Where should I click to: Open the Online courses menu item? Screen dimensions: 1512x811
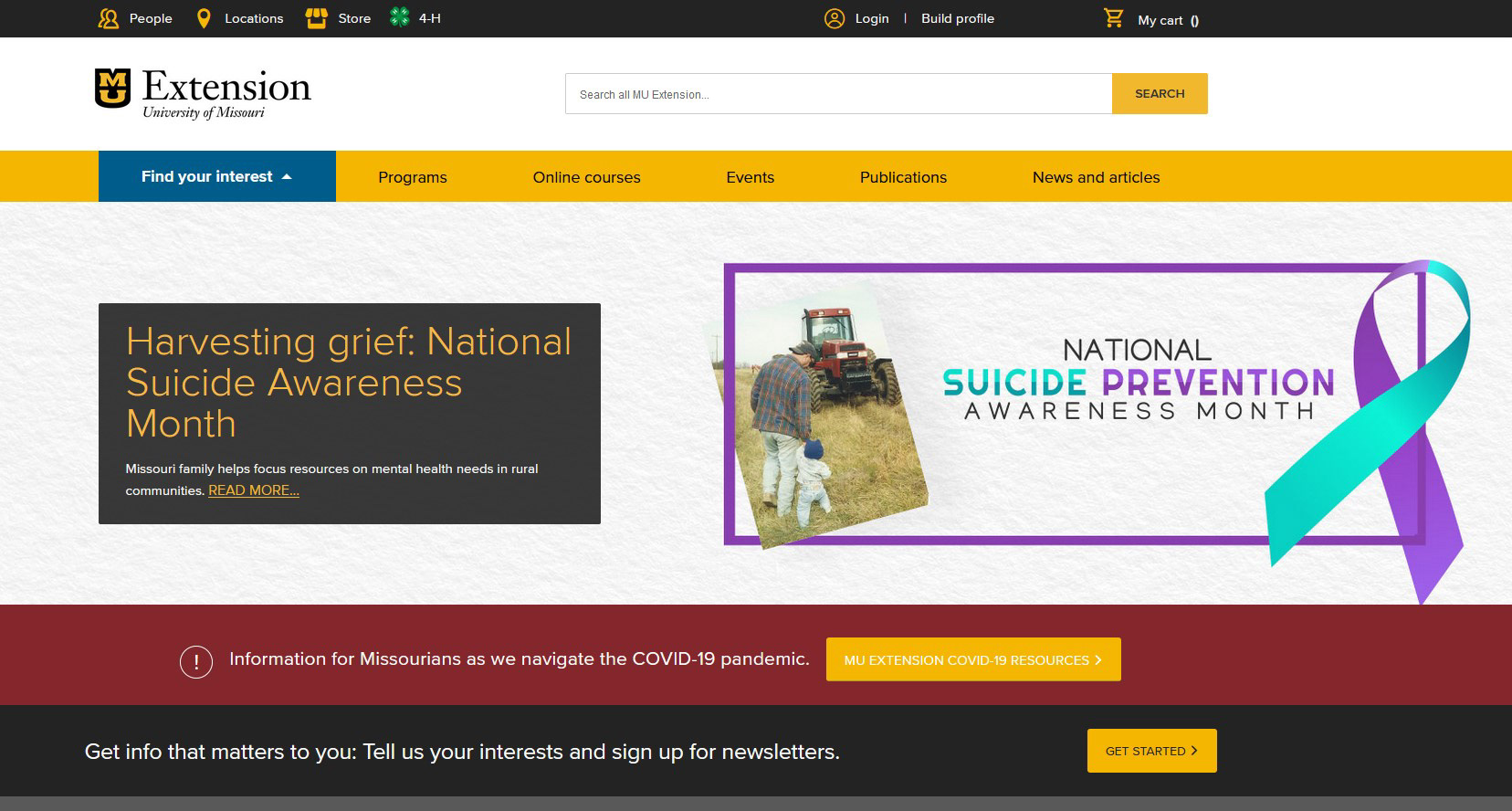[587, 177]
